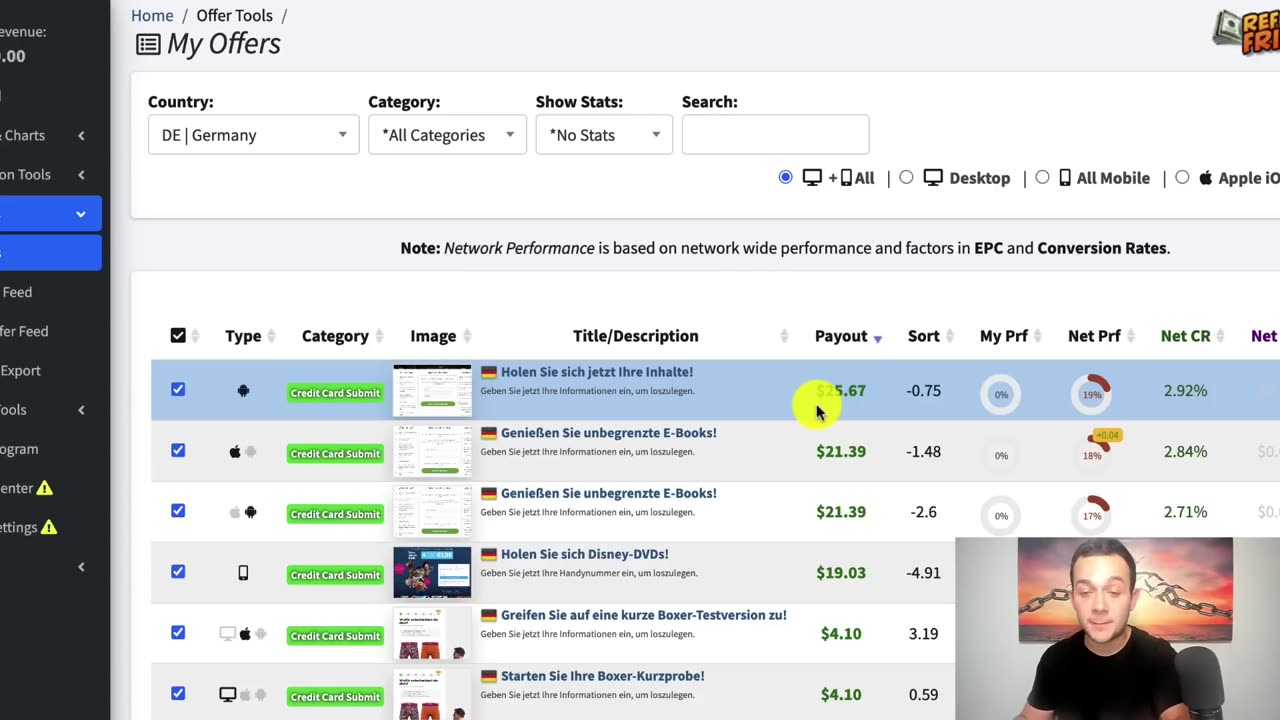Expand the sidebar 'on Tools' menu chevron
The image size is (1280, 720).
click(81, 175)
